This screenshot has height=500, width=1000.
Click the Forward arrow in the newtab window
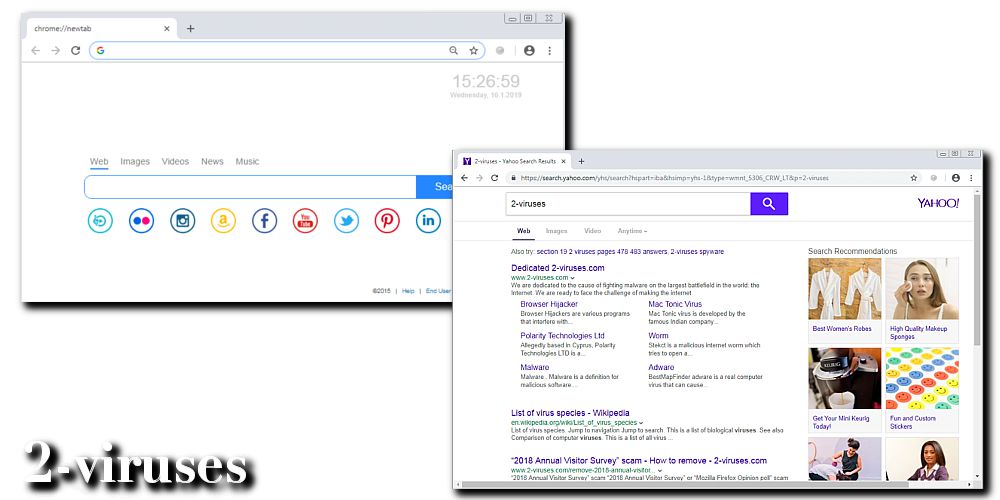(55, 50)
